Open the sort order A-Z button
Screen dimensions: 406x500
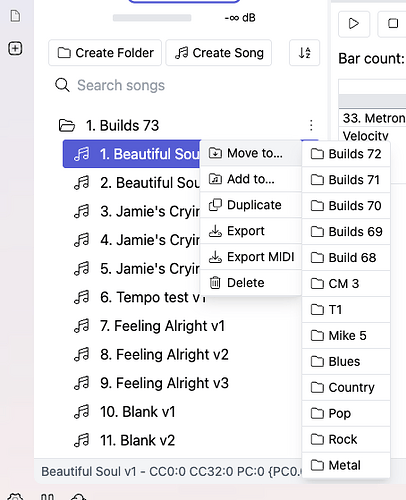pyautogui.click(x=304, y=53)
